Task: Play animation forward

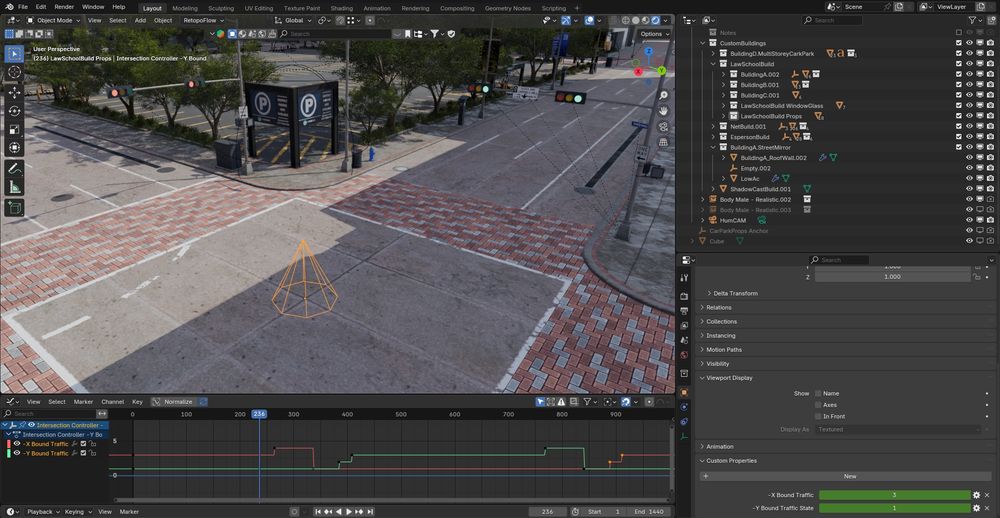Action: [x=349, y=512]
